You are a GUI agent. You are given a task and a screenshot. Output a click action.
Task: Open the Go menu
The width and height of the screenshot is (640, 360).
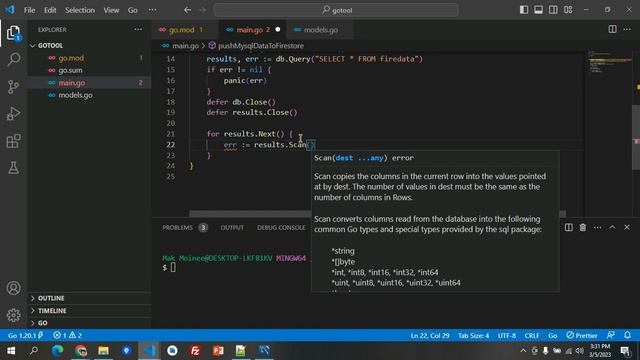coord(133,10)
